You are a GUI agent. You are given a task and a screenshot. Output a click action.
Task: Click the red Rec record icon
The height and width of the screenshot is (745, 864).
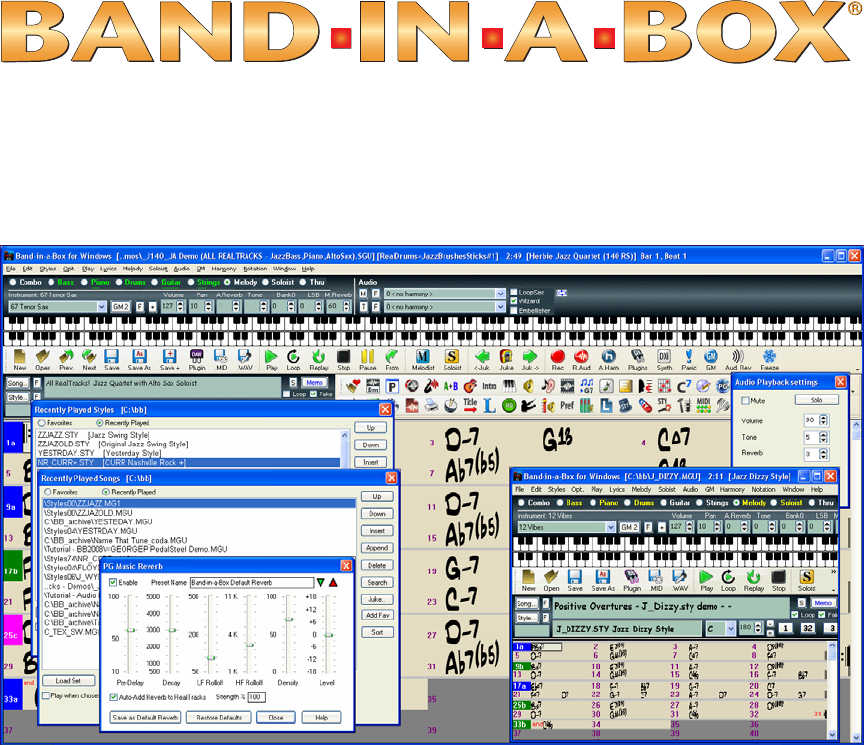tap(558, 359)
